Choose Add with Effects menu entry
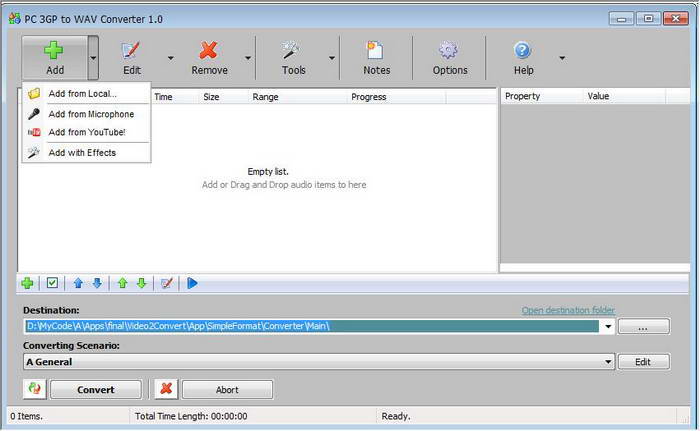The height and width of the screenshot is (431, 700). (x=87, y=153)
